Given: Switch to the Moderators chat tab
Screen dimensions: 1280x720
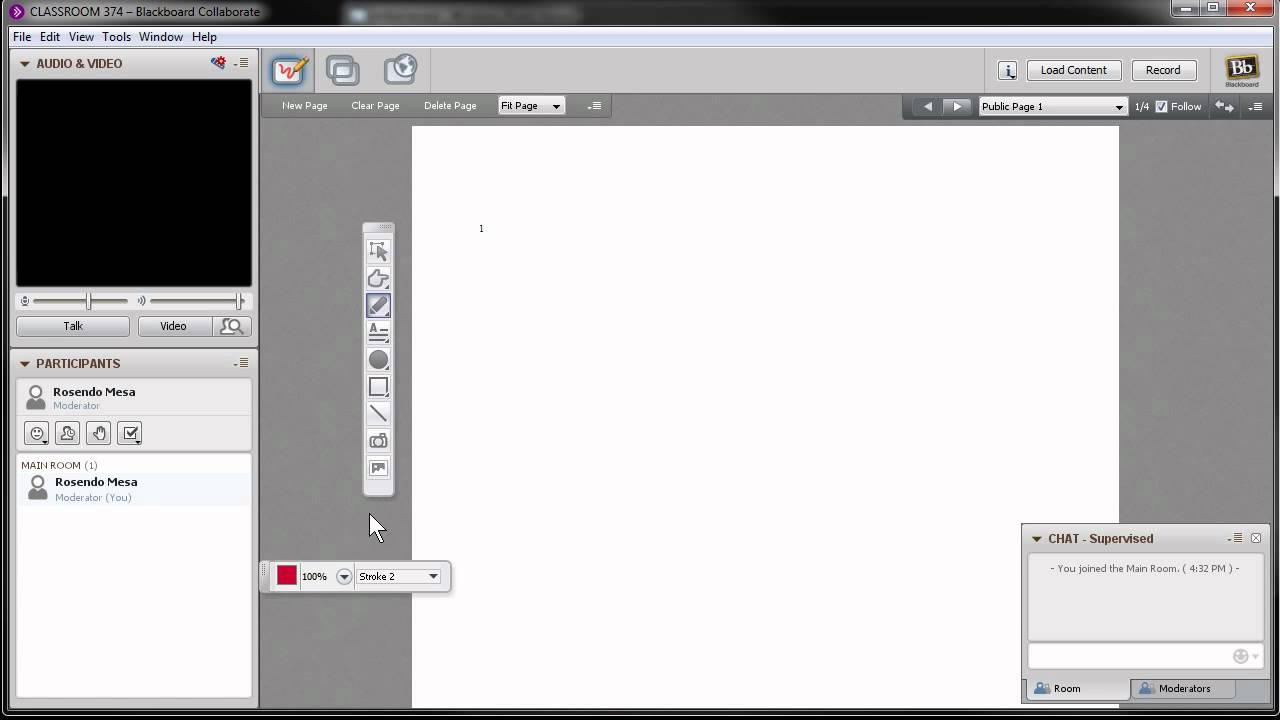Looking at the screenshot, I should [1183, 688].
